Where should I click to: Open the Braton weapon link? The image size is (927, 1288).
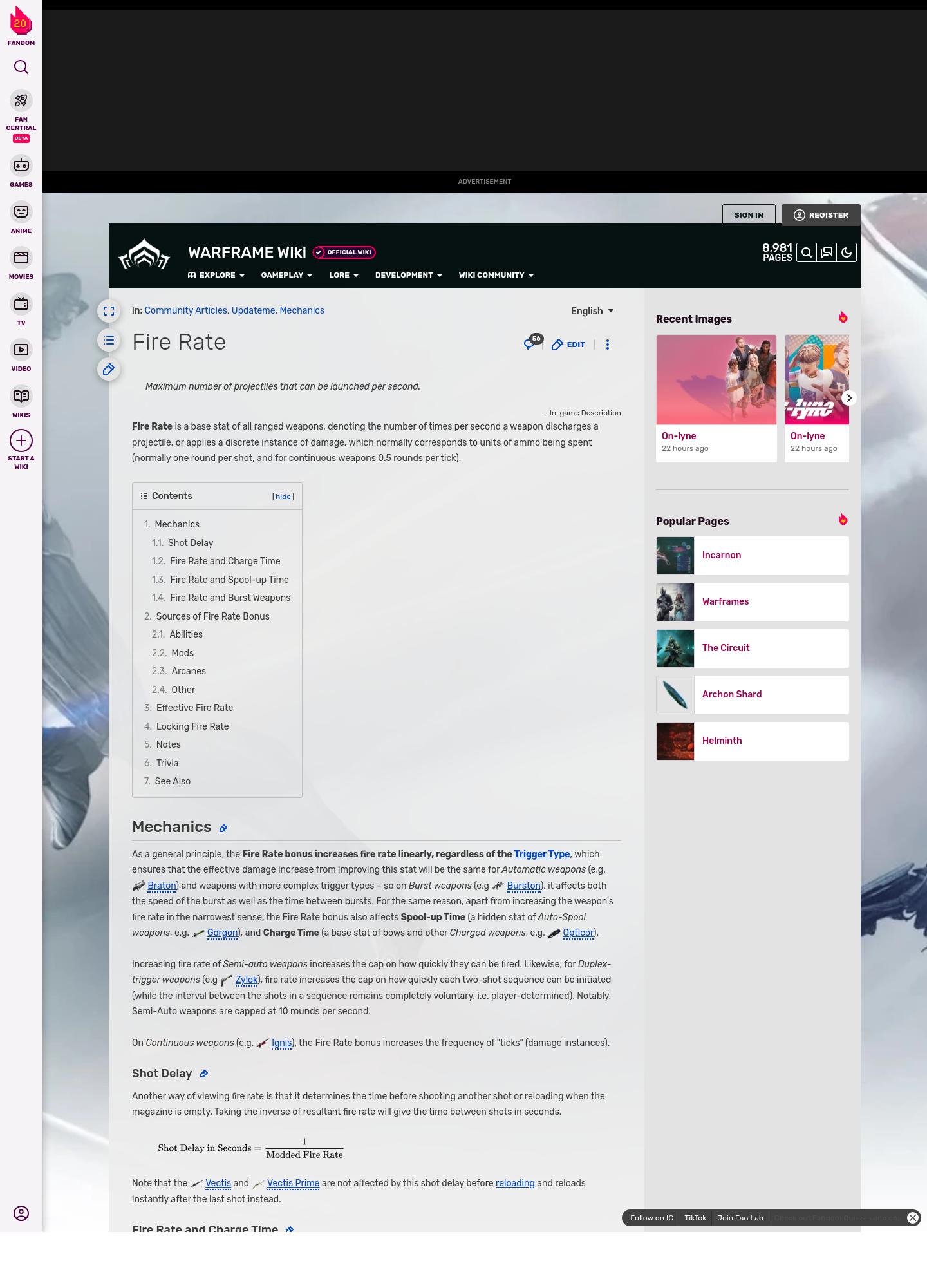coord(162,885)
